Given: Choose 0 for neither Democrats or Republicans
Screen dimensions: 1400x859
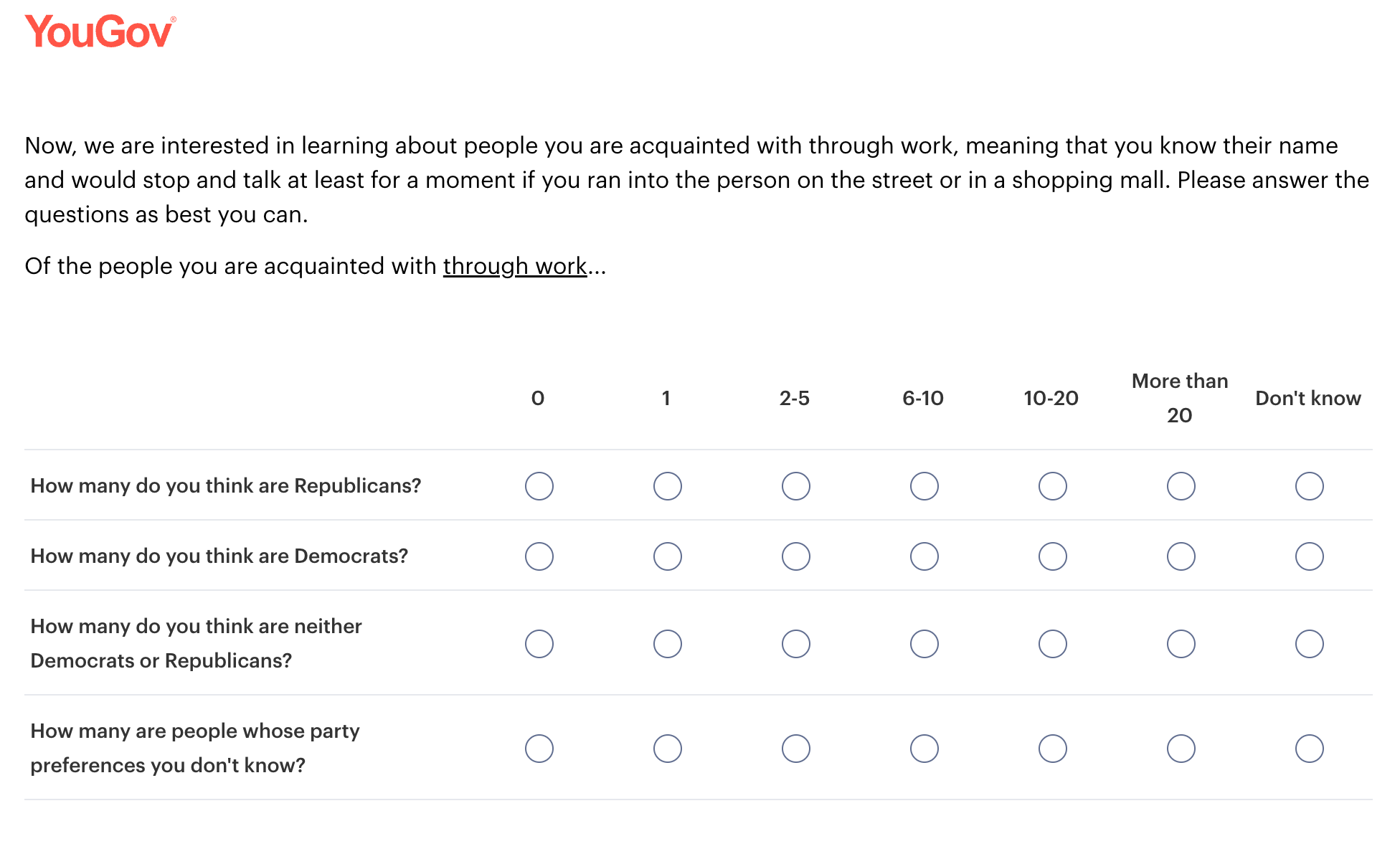Looking at the screenshot, I should click(539, 644).
